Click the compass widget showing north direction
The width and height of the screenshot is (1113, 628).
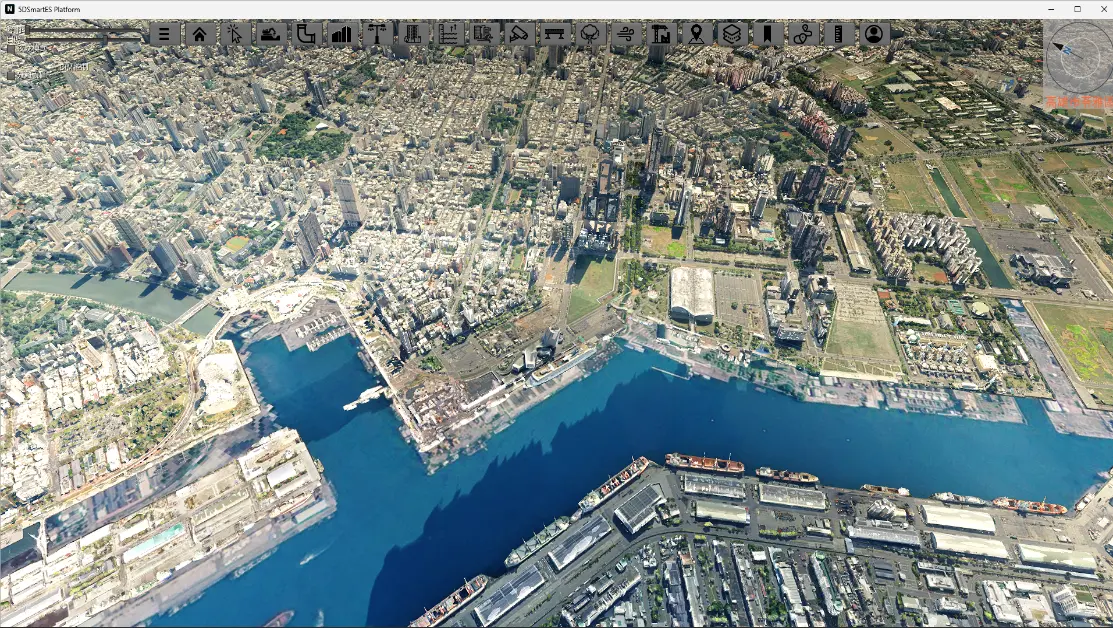click(1078, 57)
